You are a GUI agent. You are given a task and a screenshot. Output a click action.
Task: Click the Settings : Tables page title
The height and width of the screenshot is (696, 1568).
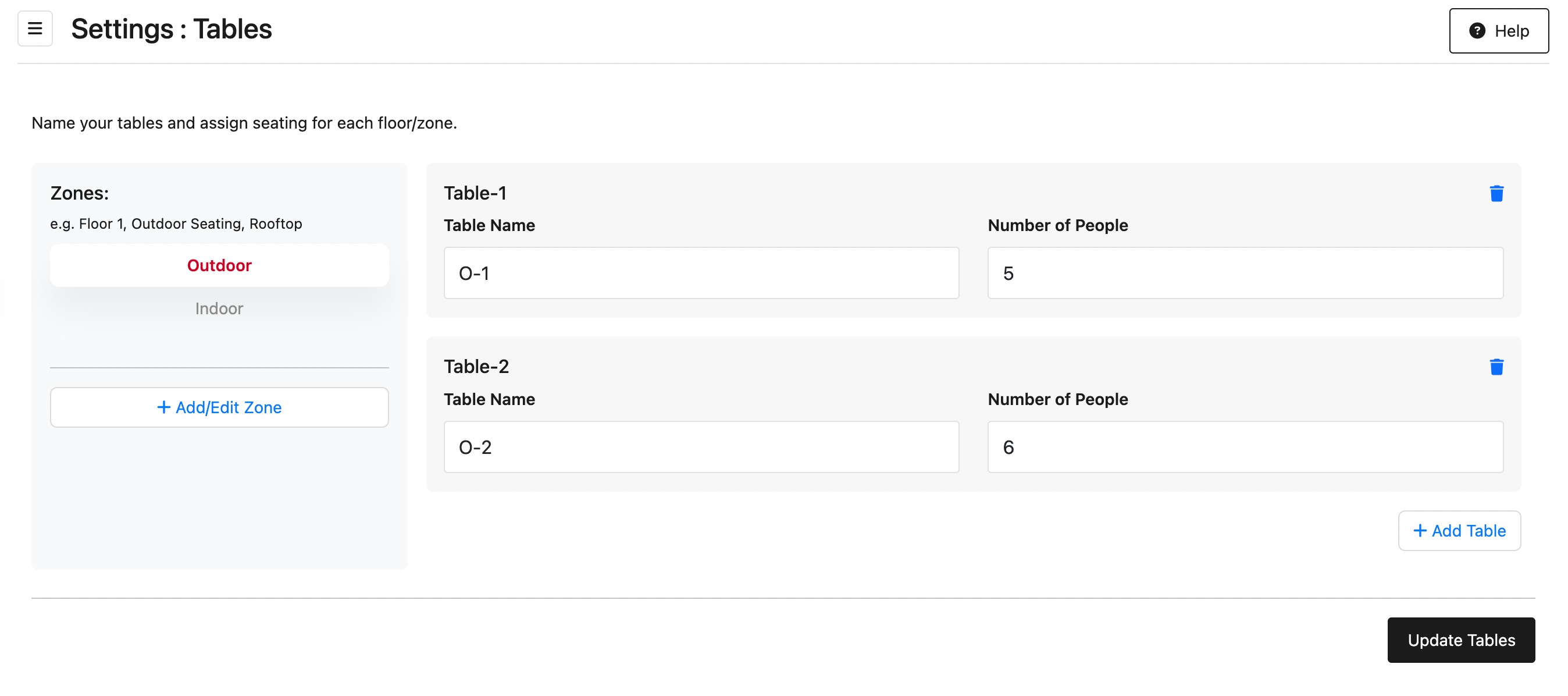(171, 29)
